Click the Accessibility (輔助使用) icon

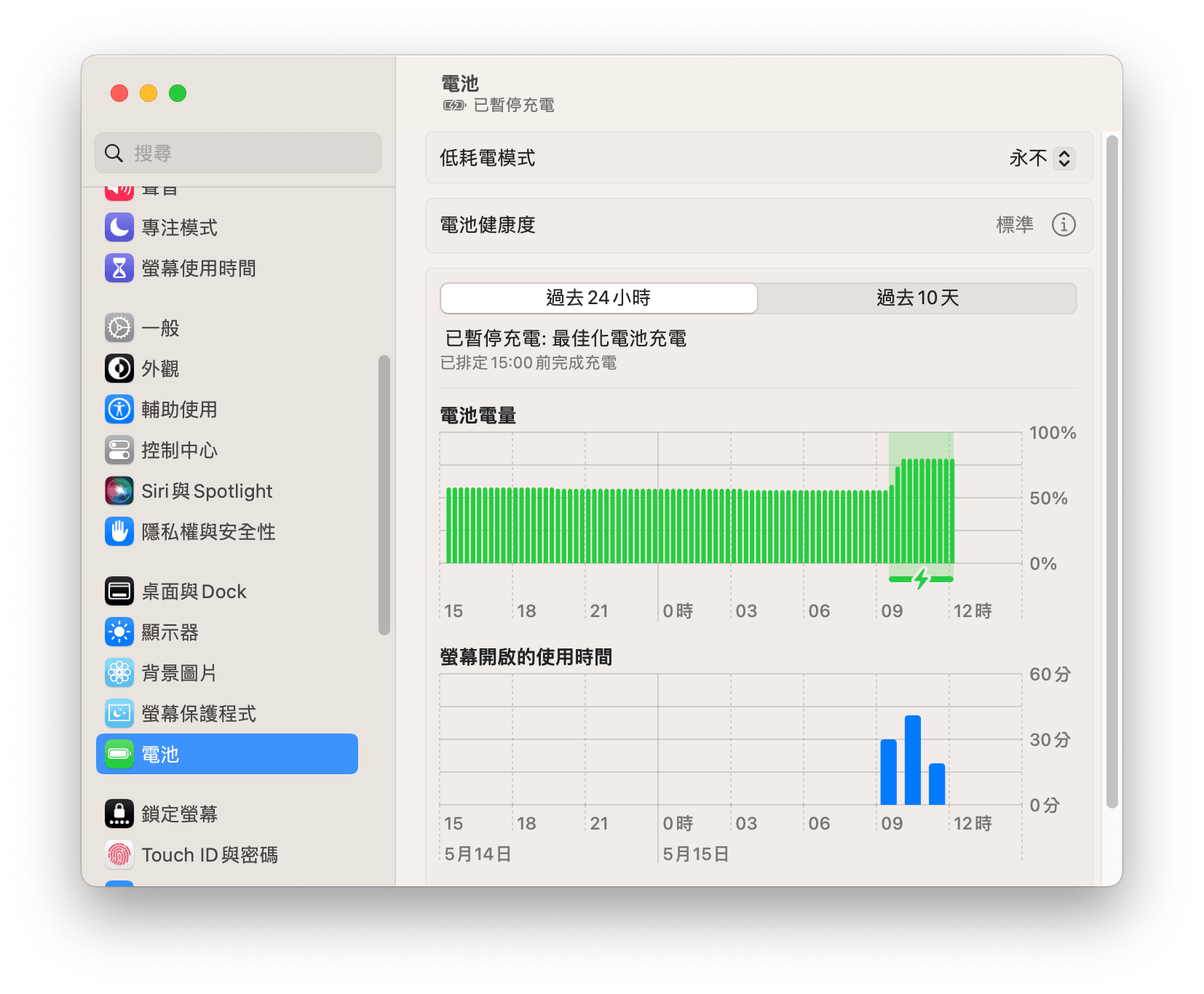[x=119, y=409]
